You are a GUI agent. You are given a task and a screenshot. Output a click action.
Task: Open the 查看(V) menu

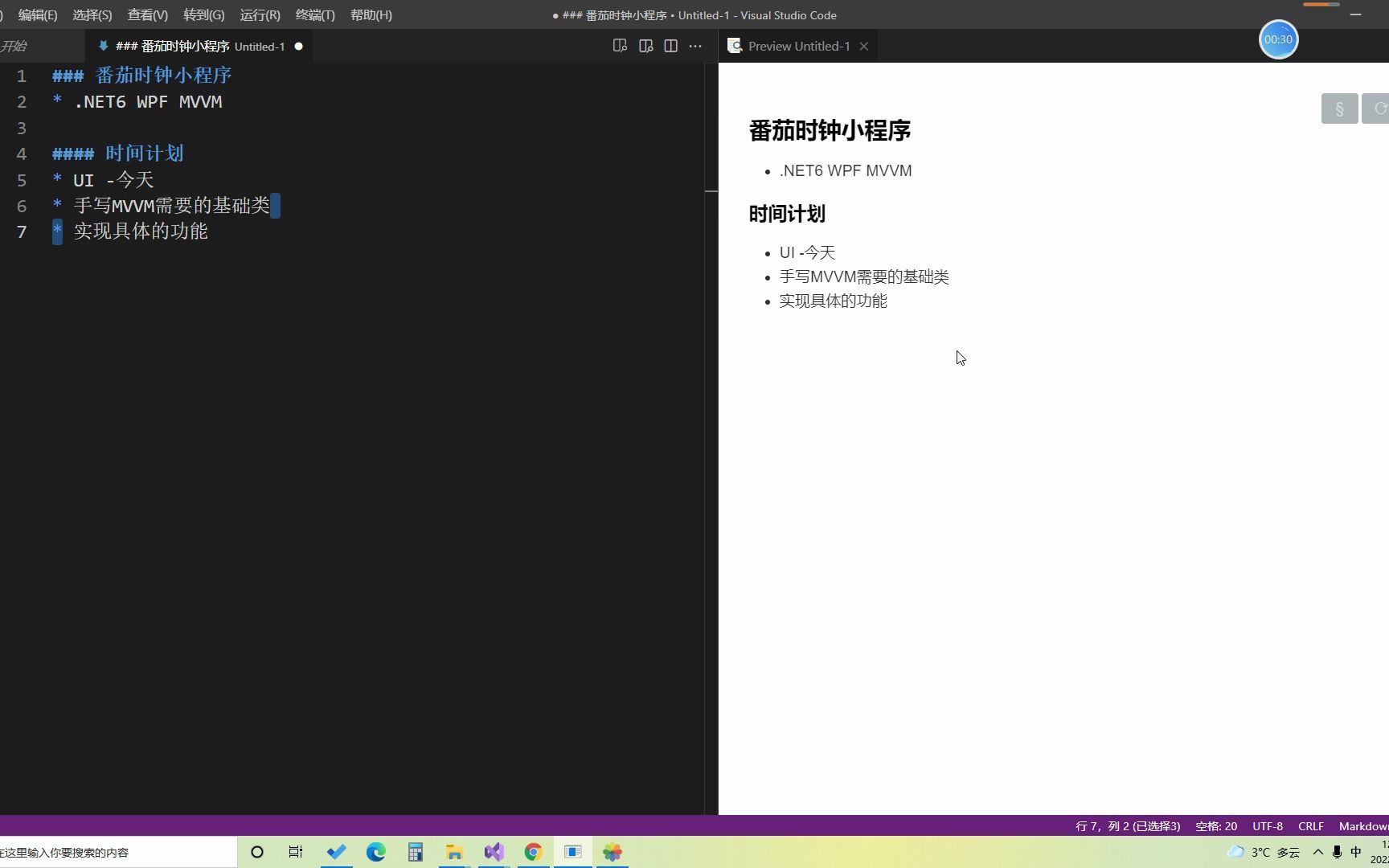(x=148, y=15)
